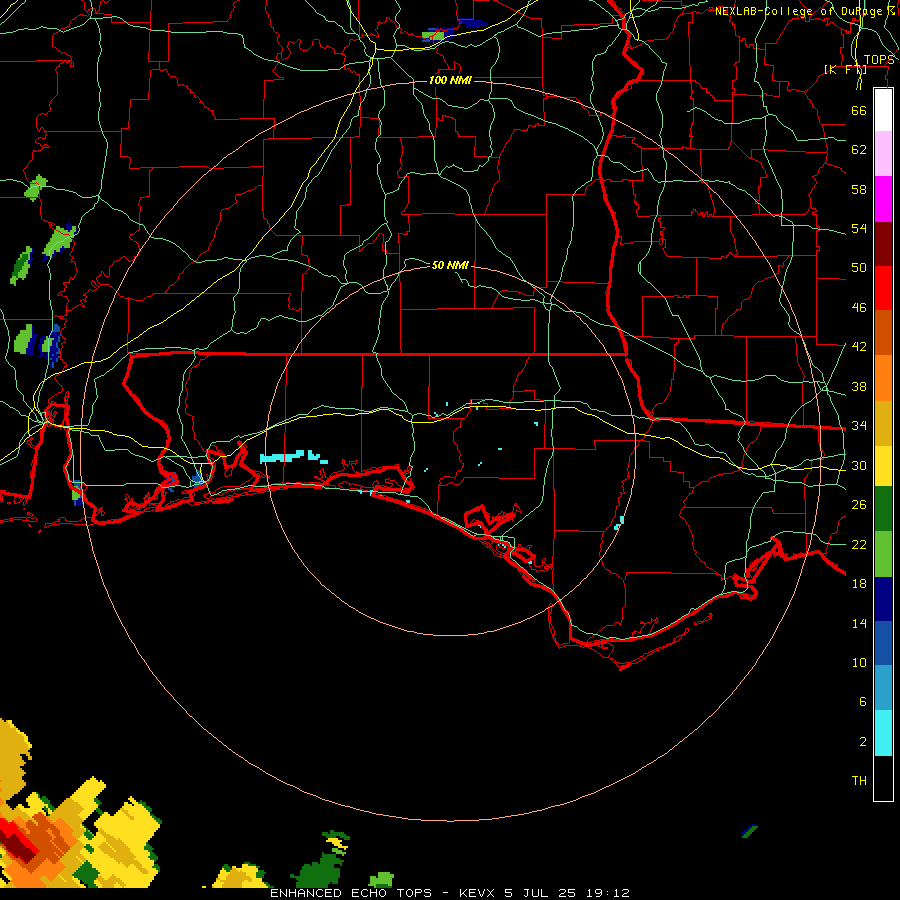Click the 14 legend value label
The height and width of the screenshot is (900, 900).
point(859,624)
